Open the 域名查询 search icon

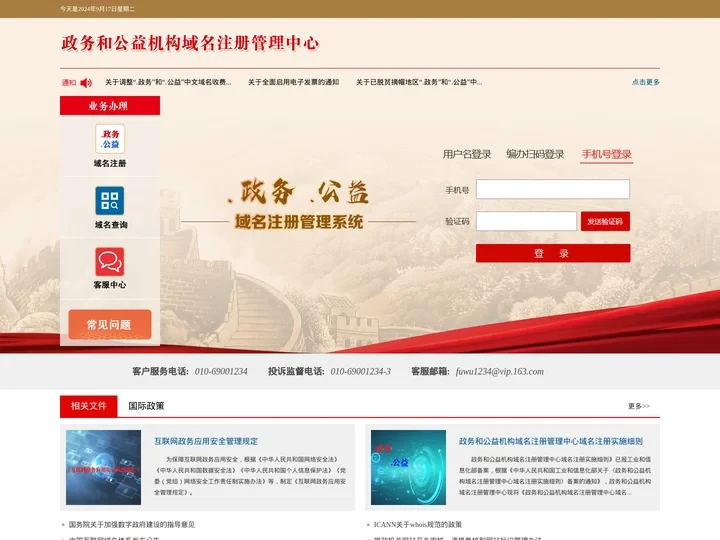point(110,201)
